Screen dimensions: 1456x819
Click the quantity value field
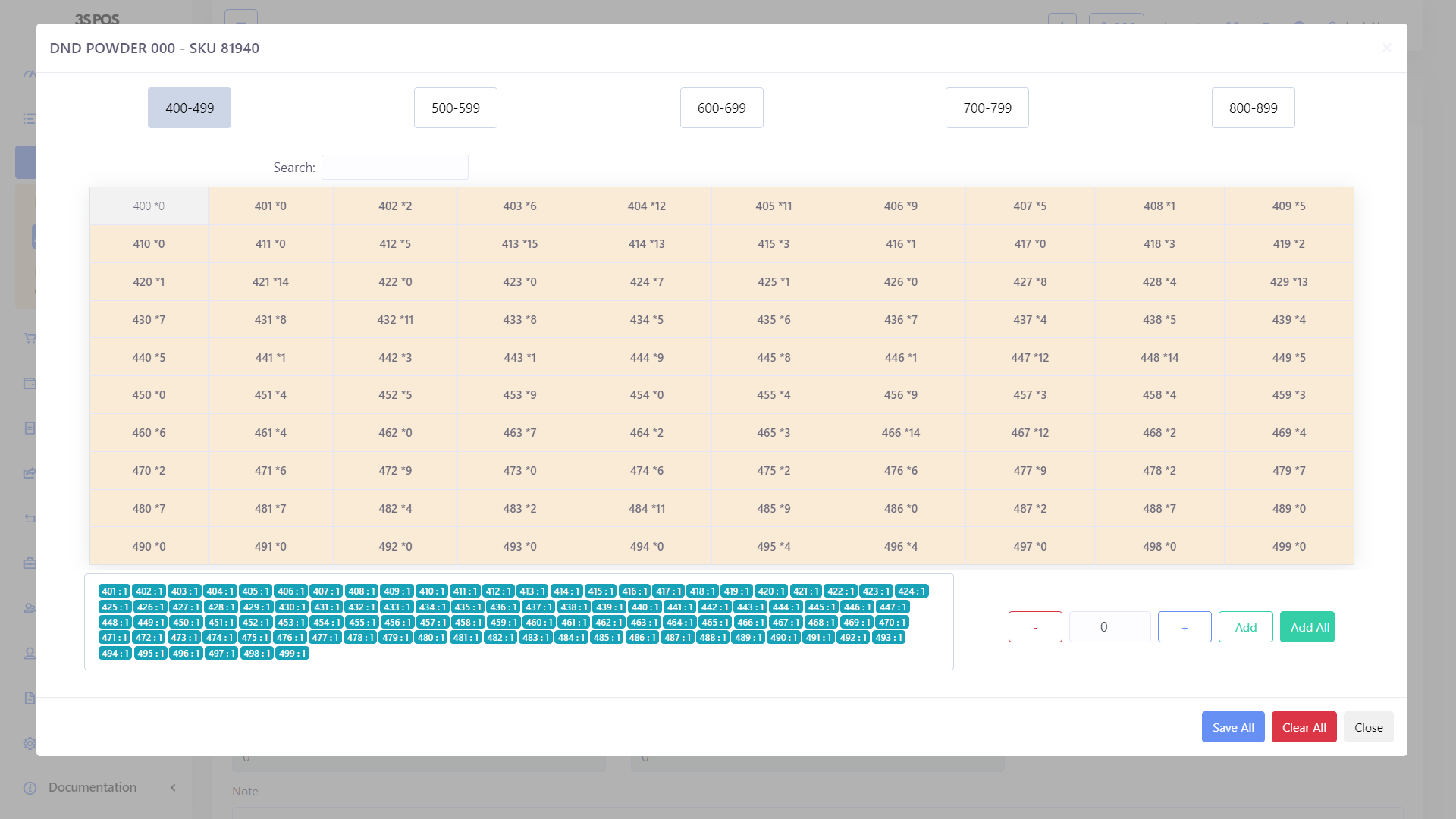(1109, 627)
